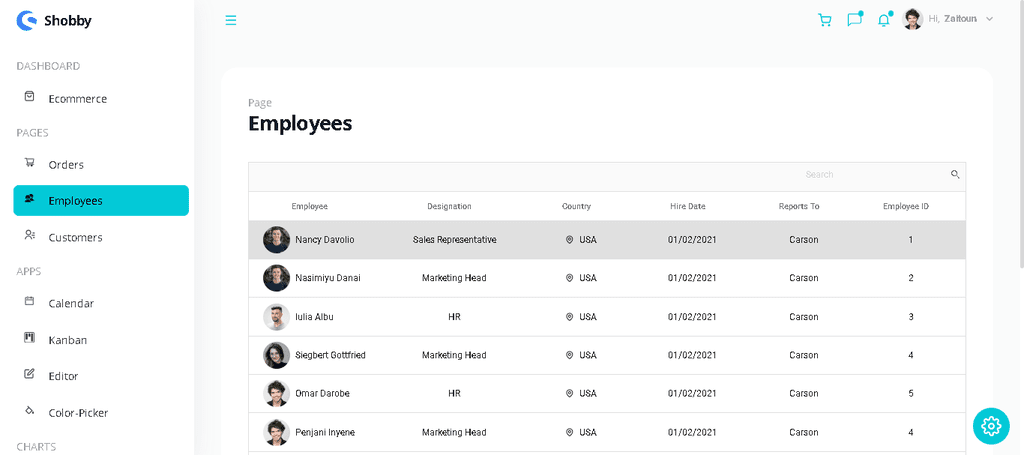This screenshot has height=455, width=1024.
Task: Click the location pin in Siegbert Gottfried's row
Action: 569,355
